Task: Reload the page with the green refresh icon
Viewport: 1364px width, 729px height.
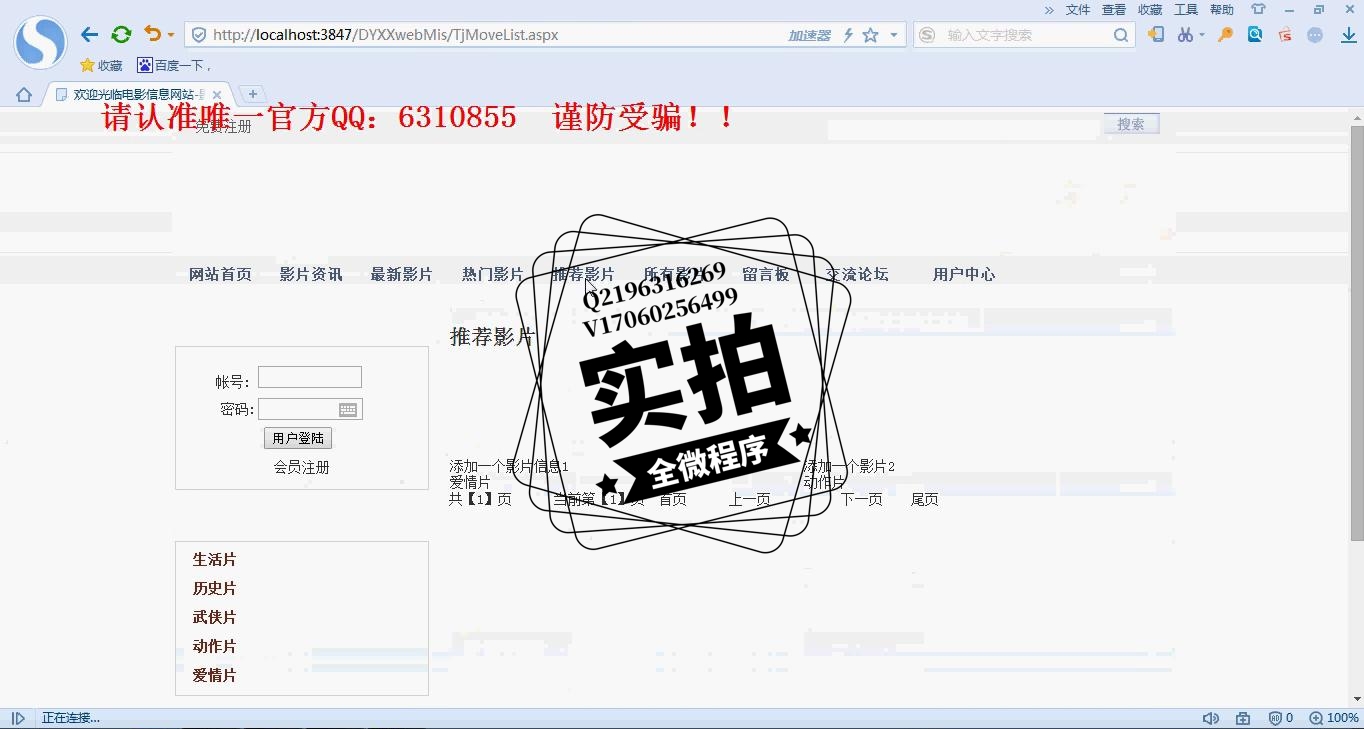Action: click(121, 35)
